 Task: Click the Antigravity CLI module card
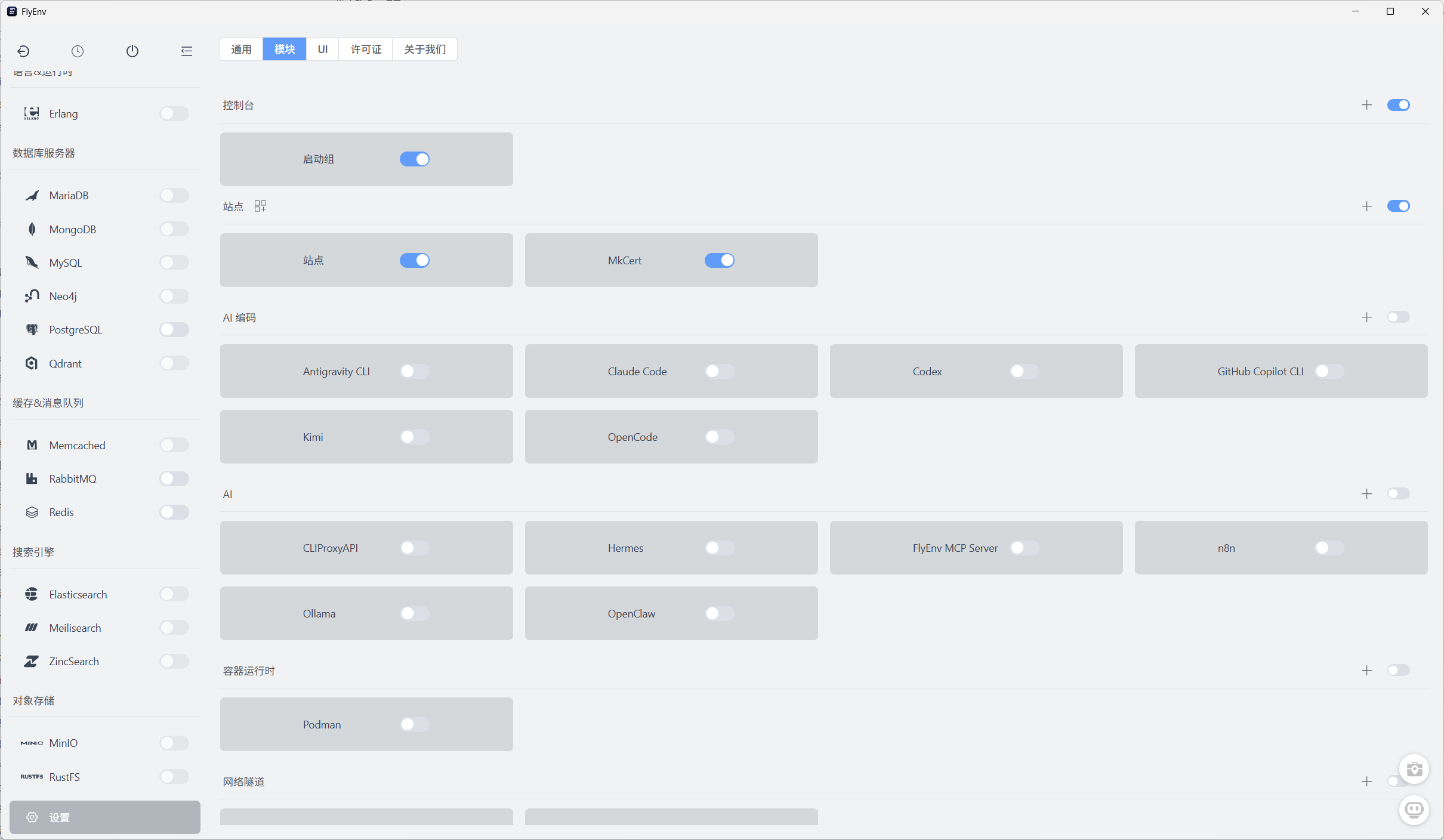[366, 371]
